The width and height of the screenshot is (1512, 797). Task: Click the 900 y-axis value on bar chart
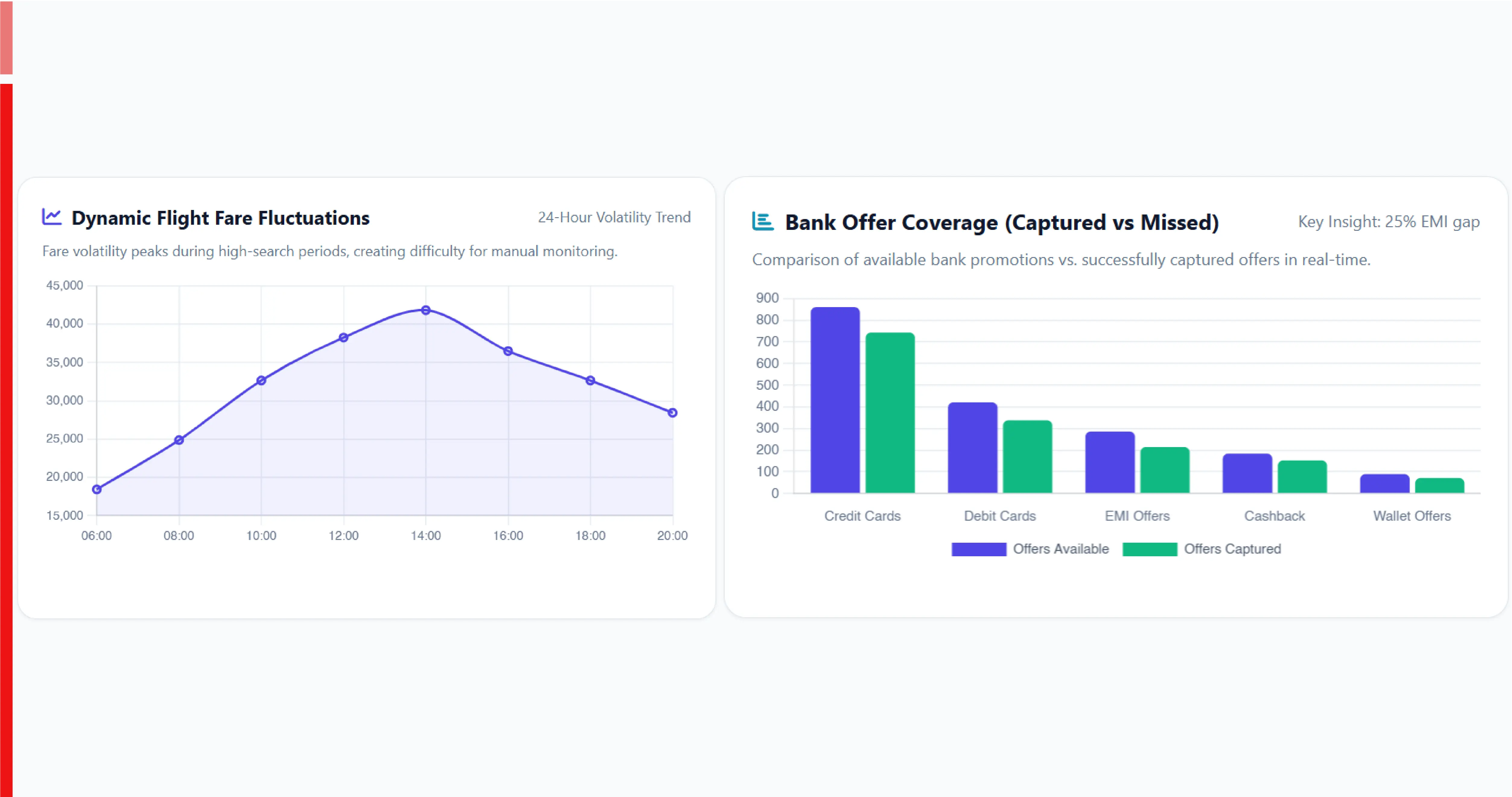(767, 298)
